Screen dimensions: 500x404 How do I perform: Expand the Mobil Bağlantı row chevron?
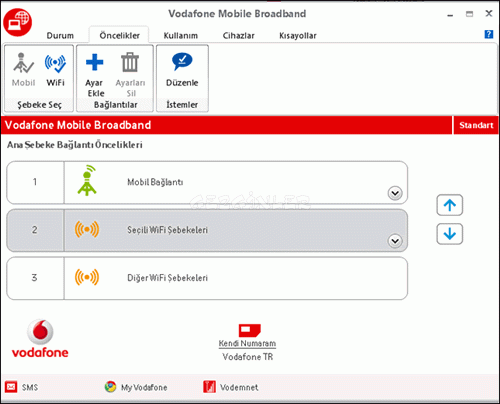(395, 193)
